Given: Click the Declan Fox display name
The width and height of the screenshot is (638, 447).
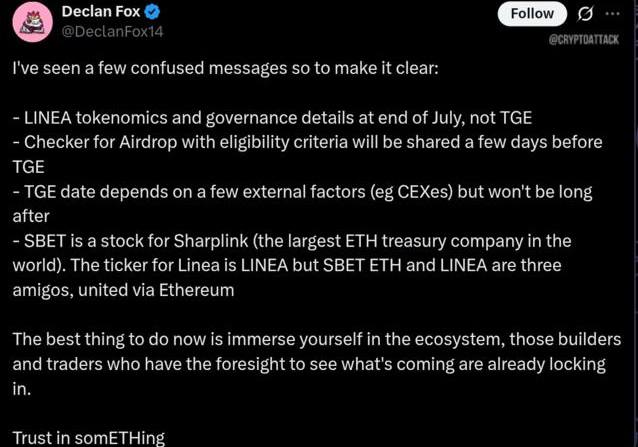Looking at the screenshot, I should [101, 12].
